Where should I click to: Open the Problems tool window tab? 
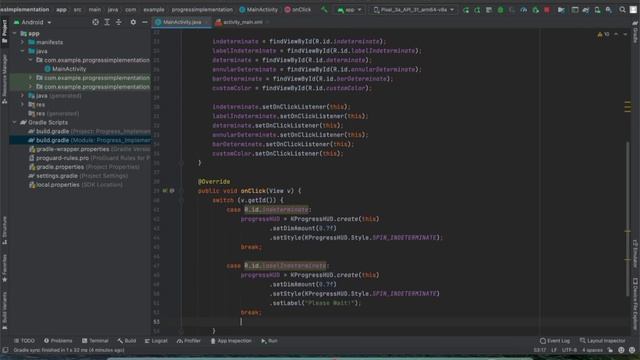click(x=58, y=340)
